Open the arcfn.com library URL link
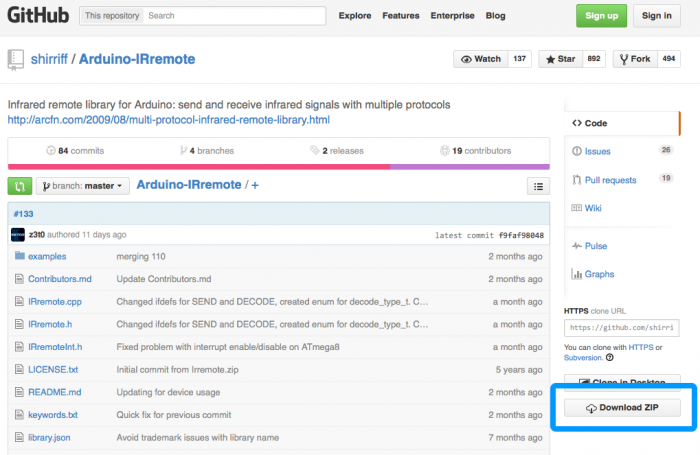Screen dimensions: 700x455 169,120
